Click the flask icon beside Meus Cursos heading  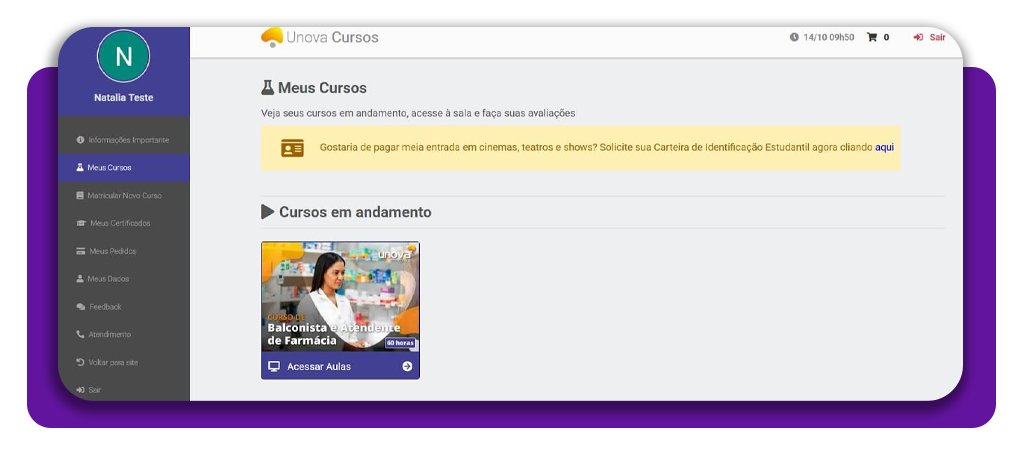click(x=267, y=88)
